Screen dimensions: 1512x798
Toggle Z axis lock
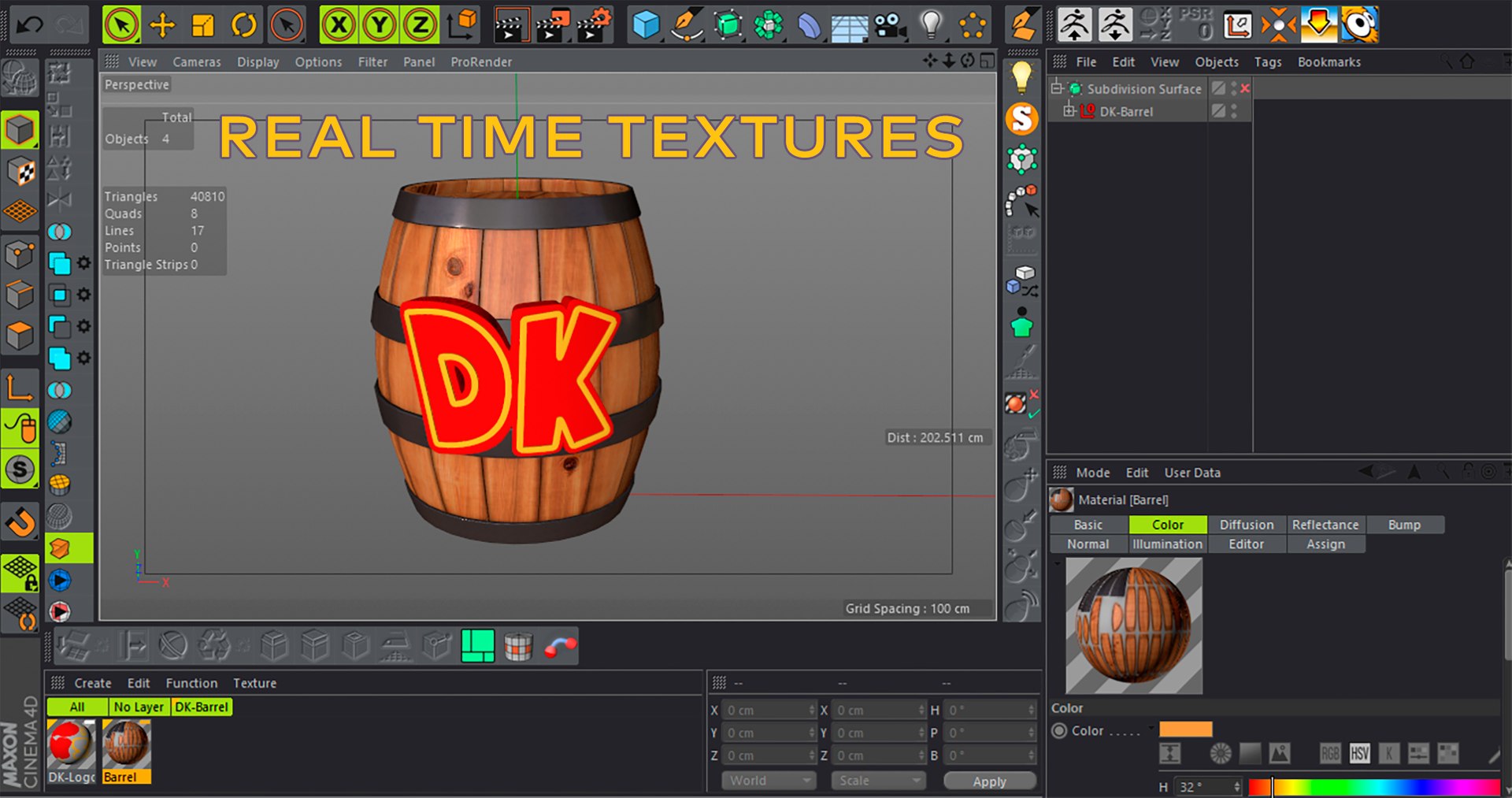click(420, 25)
